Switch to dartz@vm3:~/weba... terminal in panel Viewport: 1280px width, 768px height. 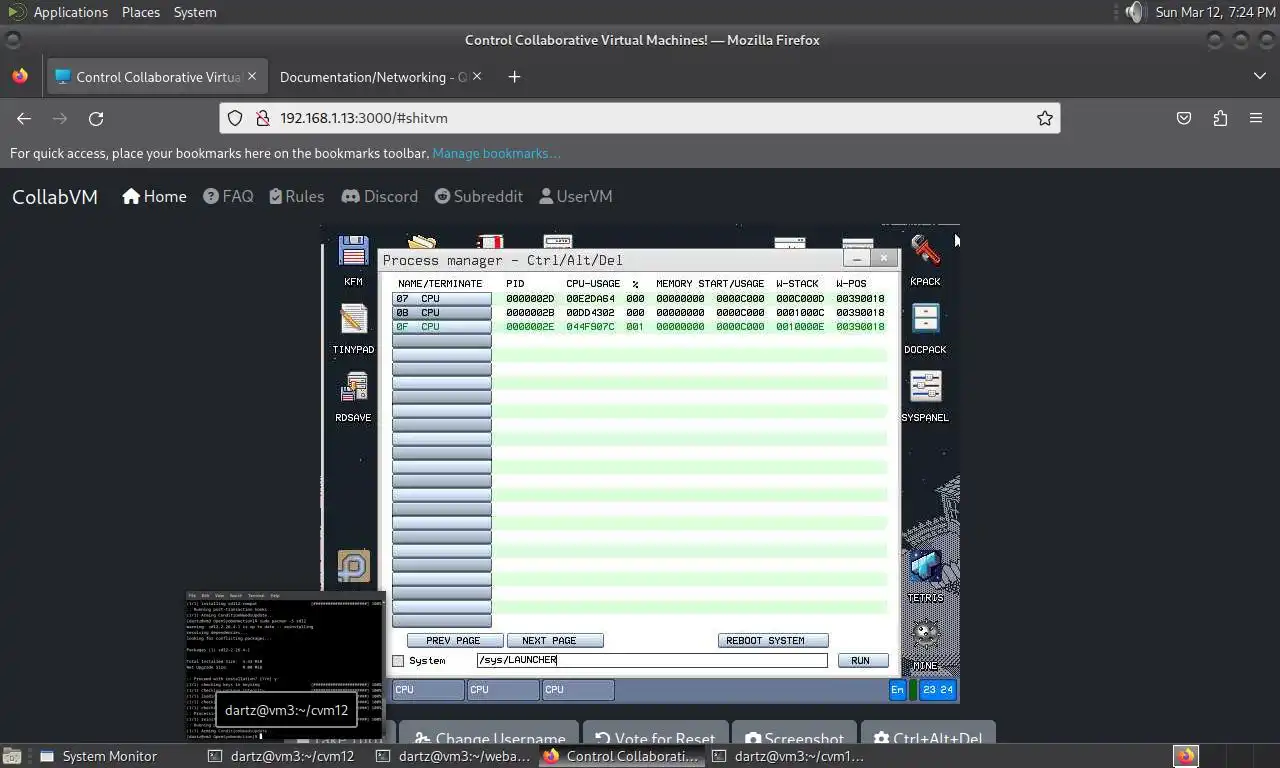(453, 756)
